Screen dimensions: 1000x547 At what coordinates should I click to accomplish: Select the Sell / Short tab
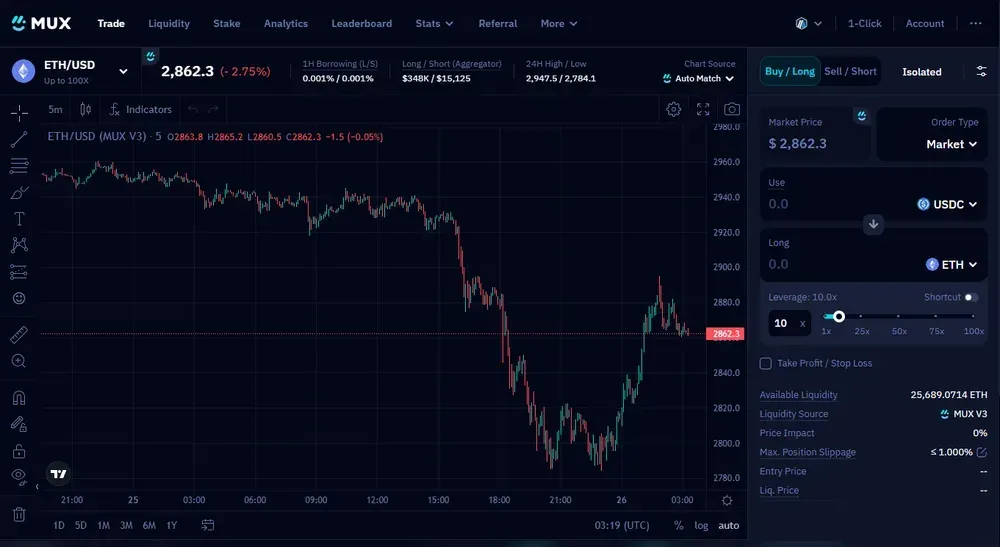point(850,71)
